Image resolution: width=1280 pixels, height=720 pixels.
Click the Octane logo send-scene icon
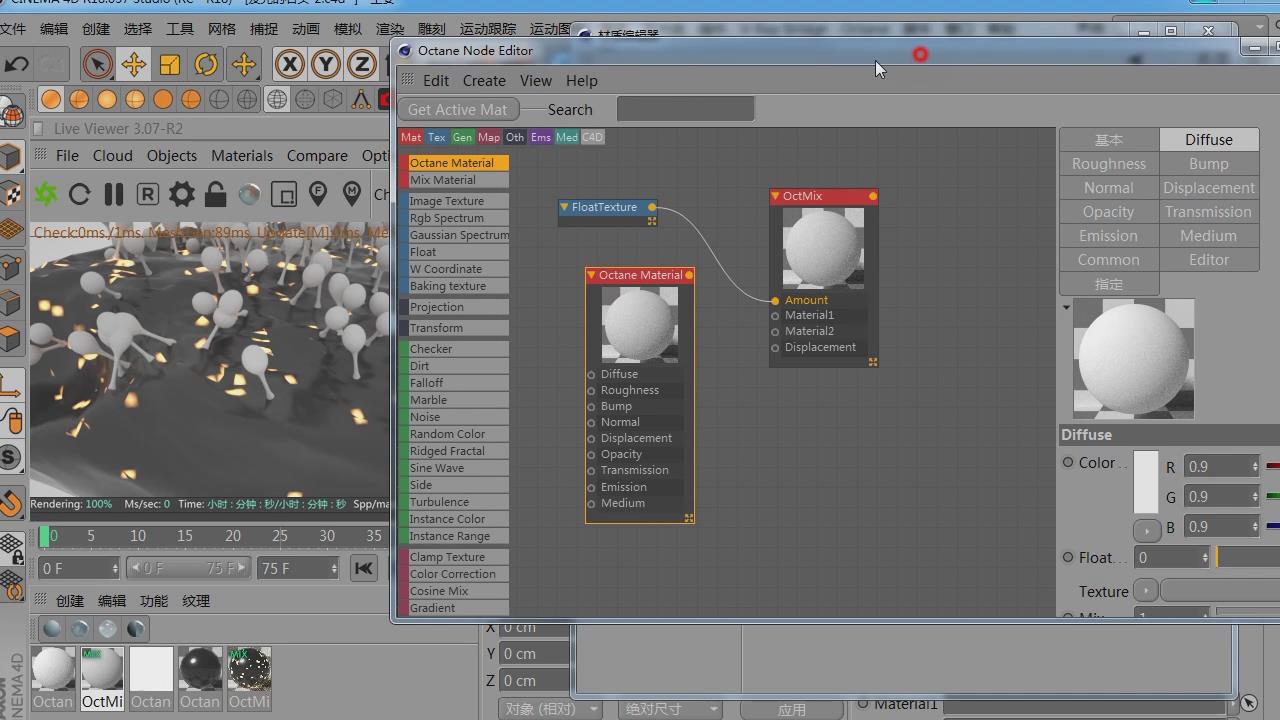tap(46, 193)
